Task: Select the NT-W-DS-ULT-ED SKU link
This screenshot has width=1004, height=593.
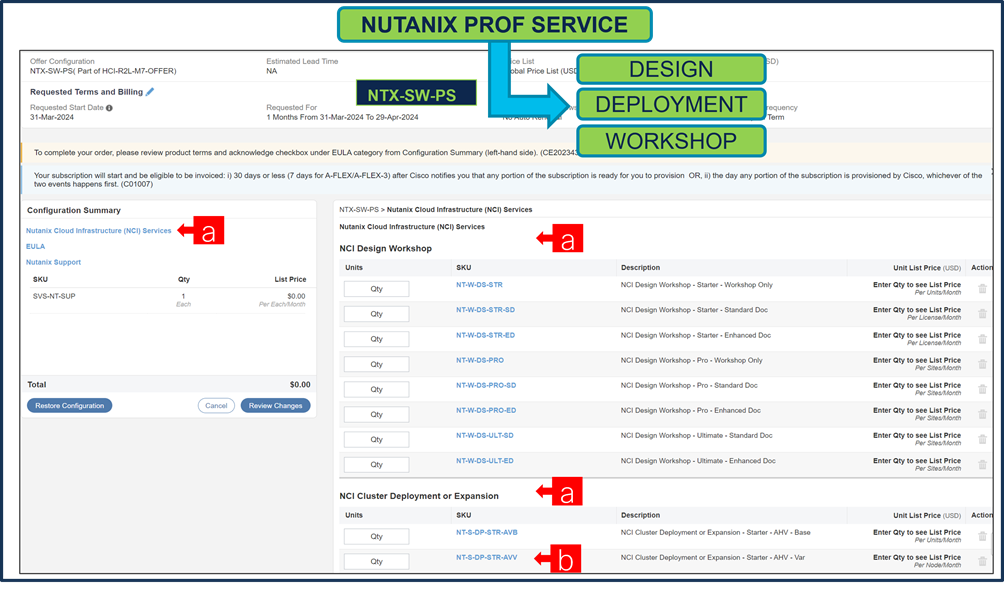Action: point(485,460)
